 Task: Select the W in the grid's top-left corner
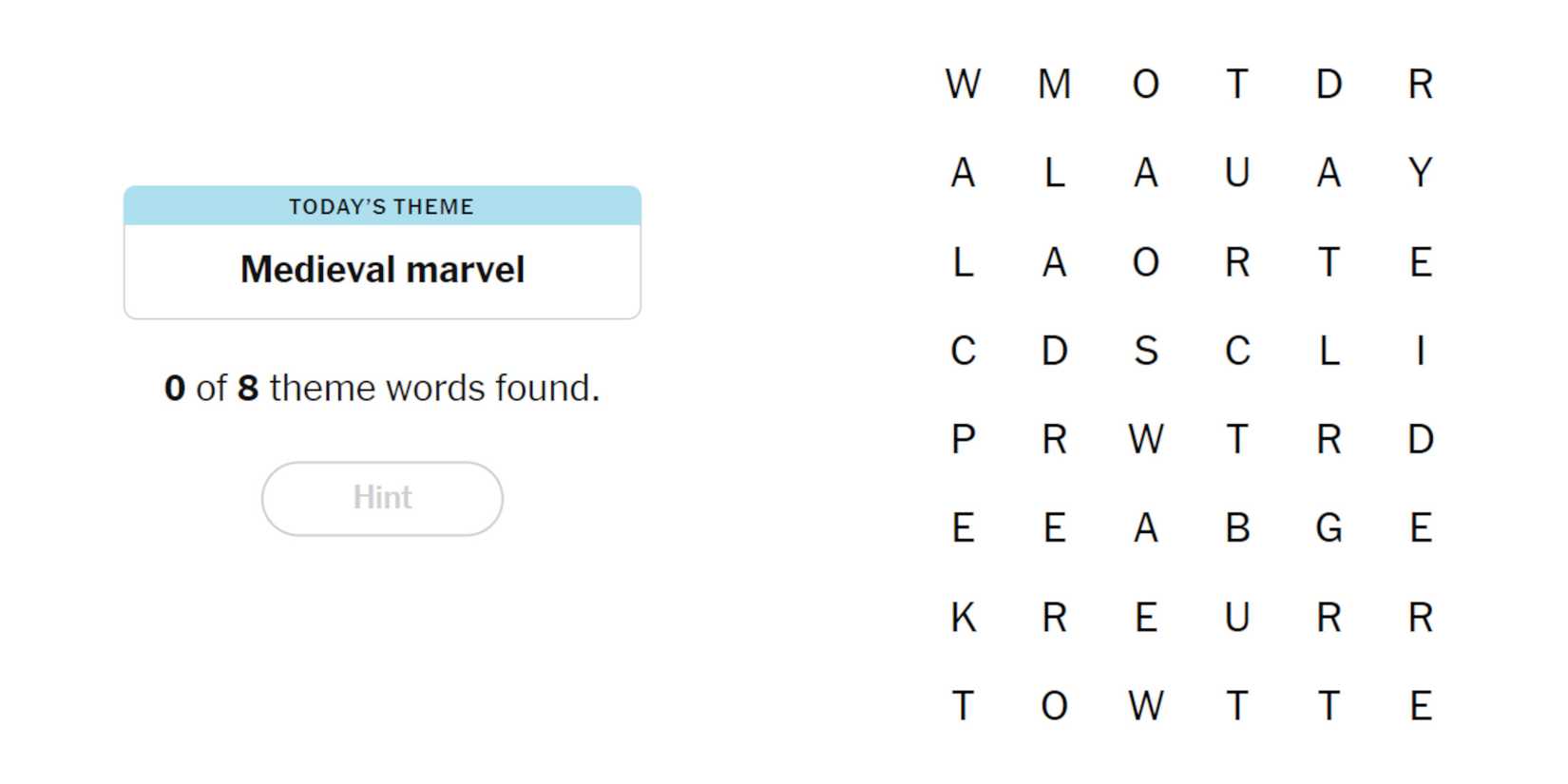[963, 85]
